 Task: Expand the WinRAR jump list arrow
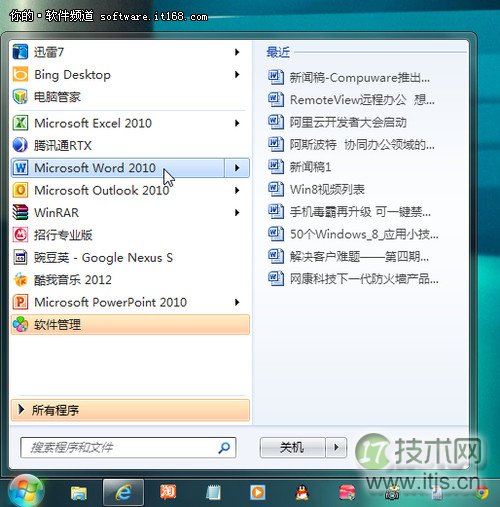237,212
